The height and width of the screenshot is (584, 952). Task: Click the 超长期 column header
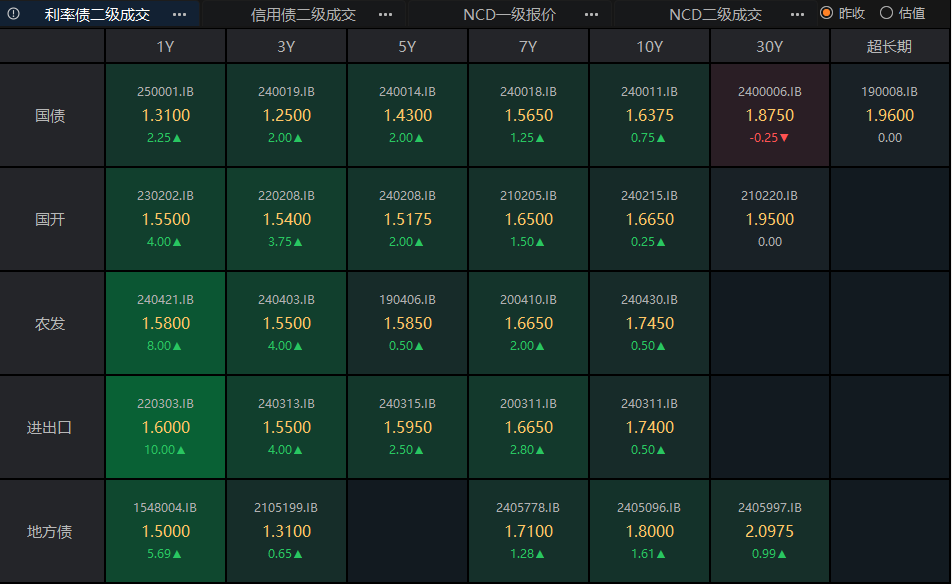point(890,46)
